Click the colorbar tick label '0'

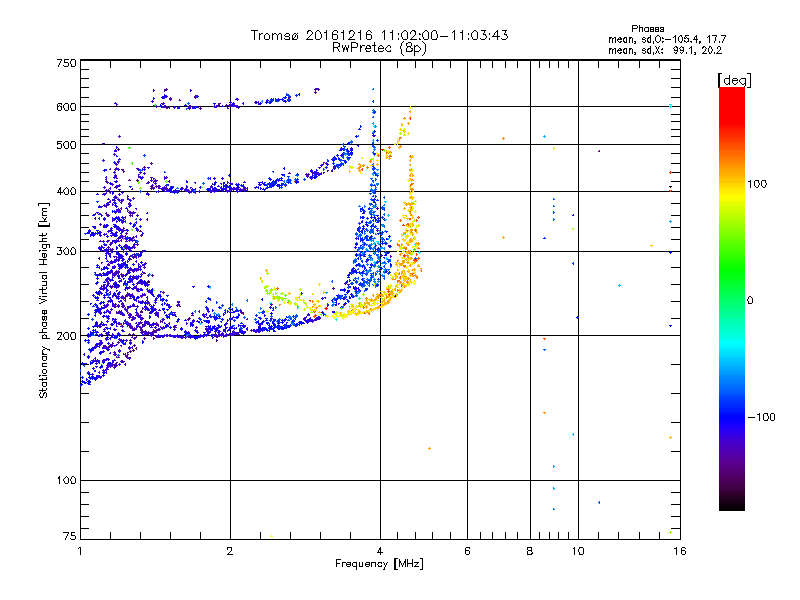click(x=750, y=301)
